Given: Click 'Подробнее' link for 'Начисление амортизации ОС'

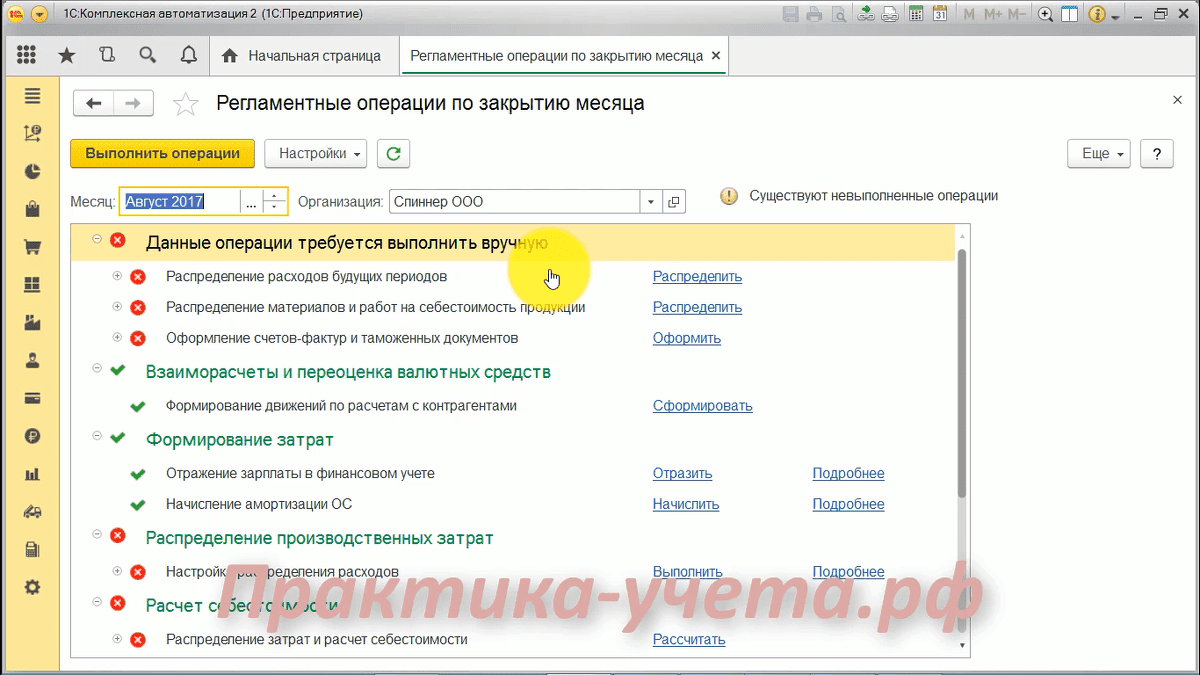Looking at the screenshot, I should [848, 505].
